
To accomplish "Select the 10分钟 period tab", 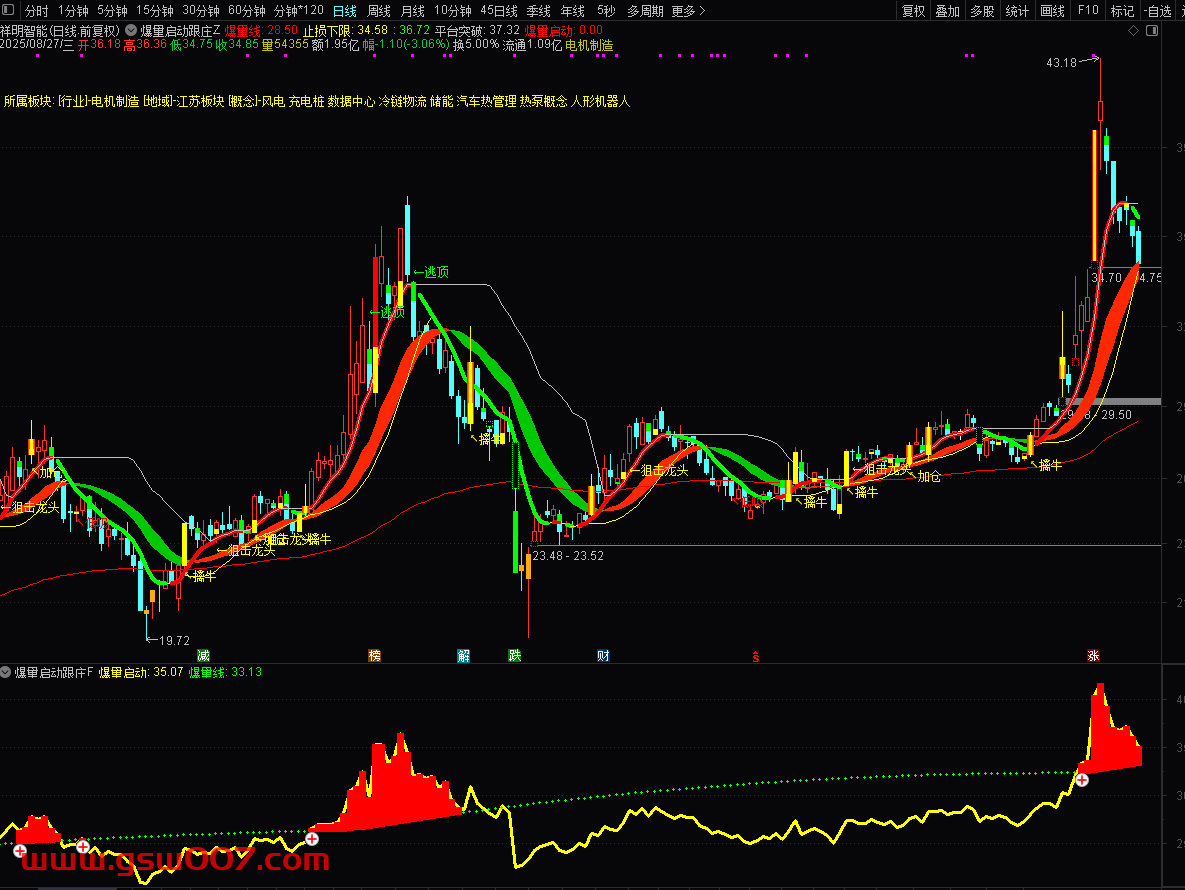I will click(453, 11).
